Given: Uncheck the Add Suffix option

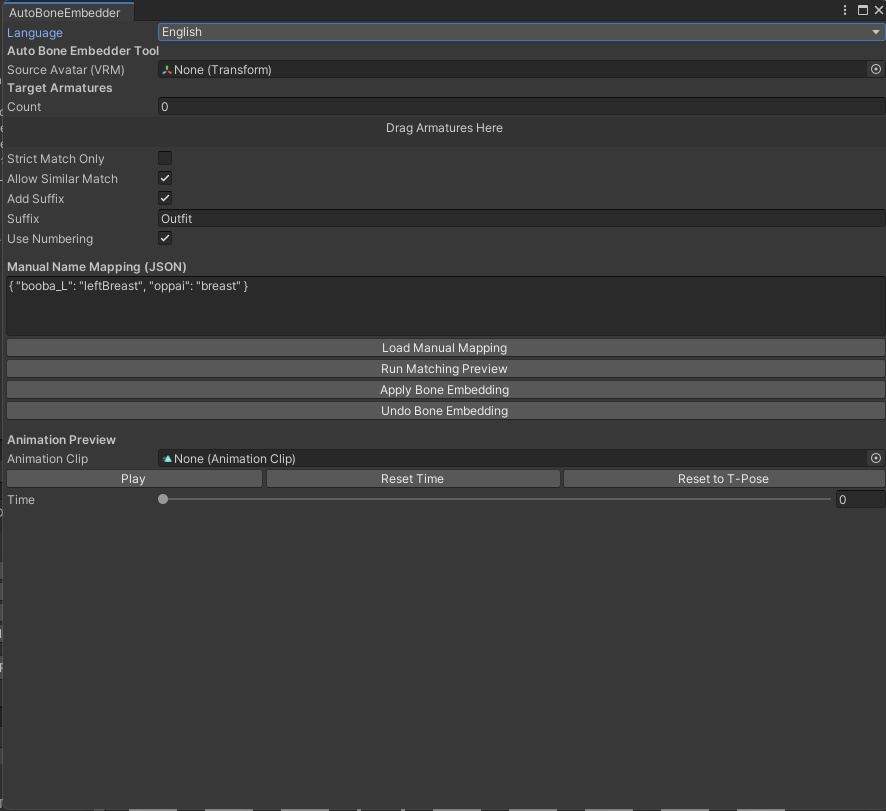Looking at the screenshot, I should (164, 198).
